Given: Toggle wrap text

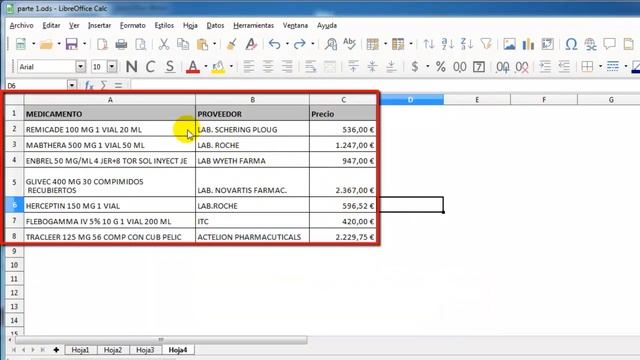Looking at the screenshot, I should click(x=311, y=67).
